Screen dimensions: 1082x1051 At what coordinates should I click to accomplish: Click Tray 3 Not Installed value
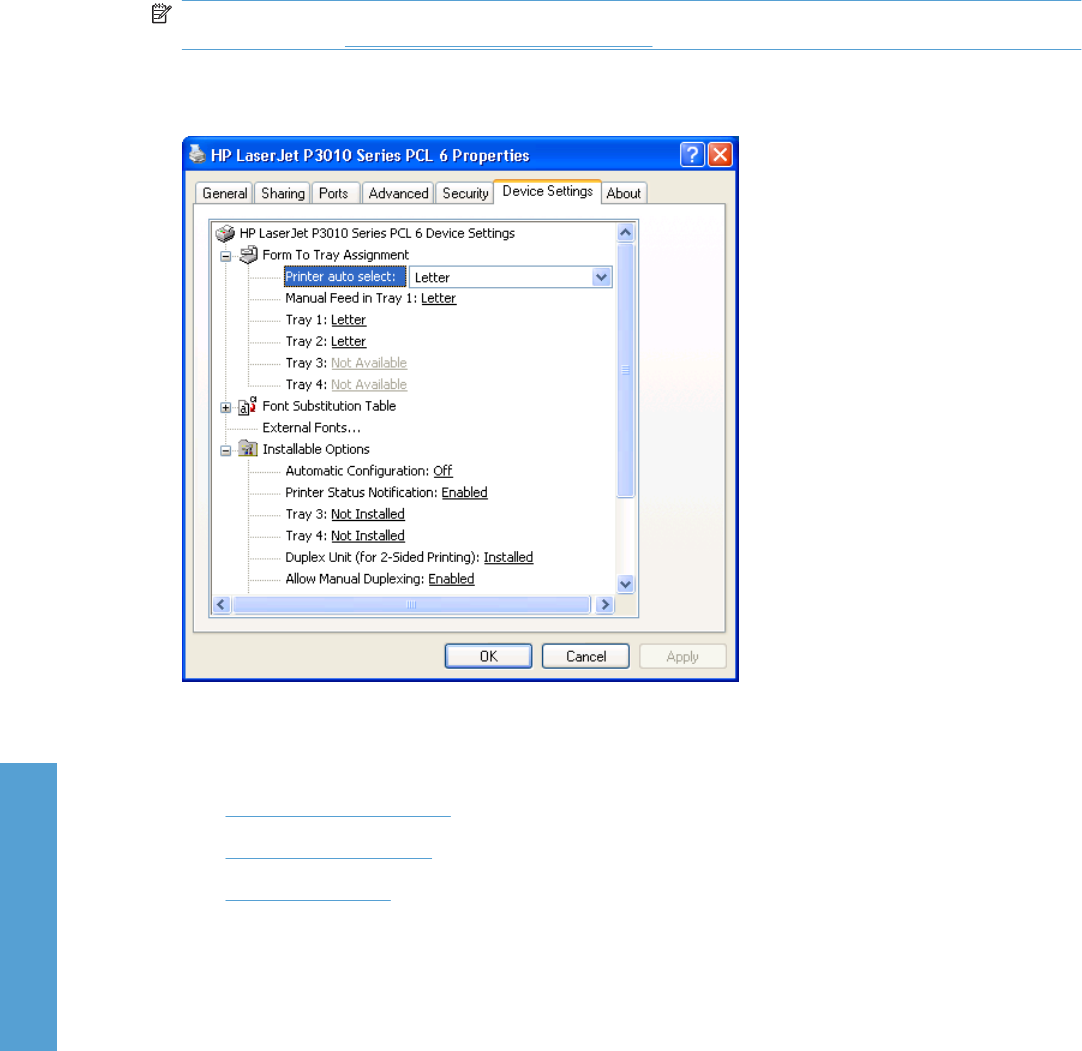point(368,514)
